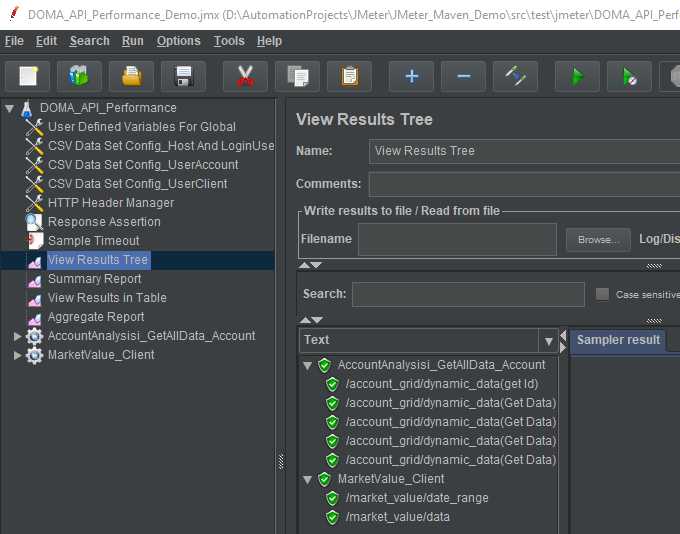This screenshot has width=680, height=534.
Task: Open the Run menu
Action: tap(132, 41)
